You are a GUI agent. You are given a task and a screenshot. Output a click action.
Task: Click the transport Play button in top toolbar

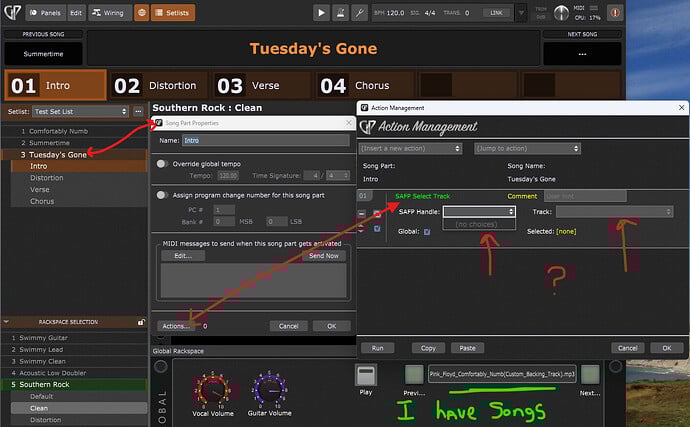point(321,13)
